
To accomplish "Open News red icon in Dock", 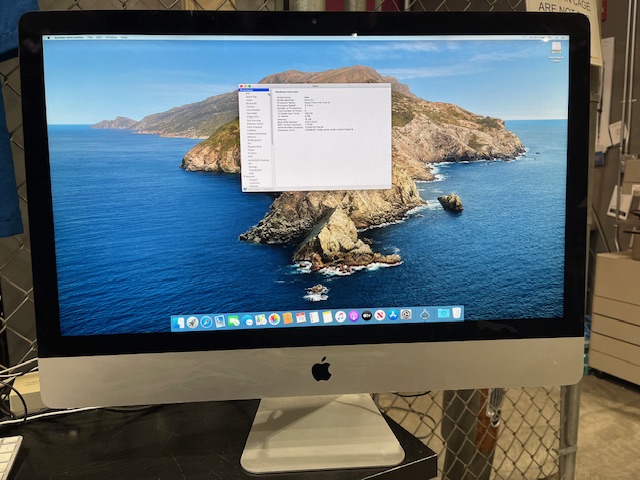I will pyautogui.click(x=380, y=315).
